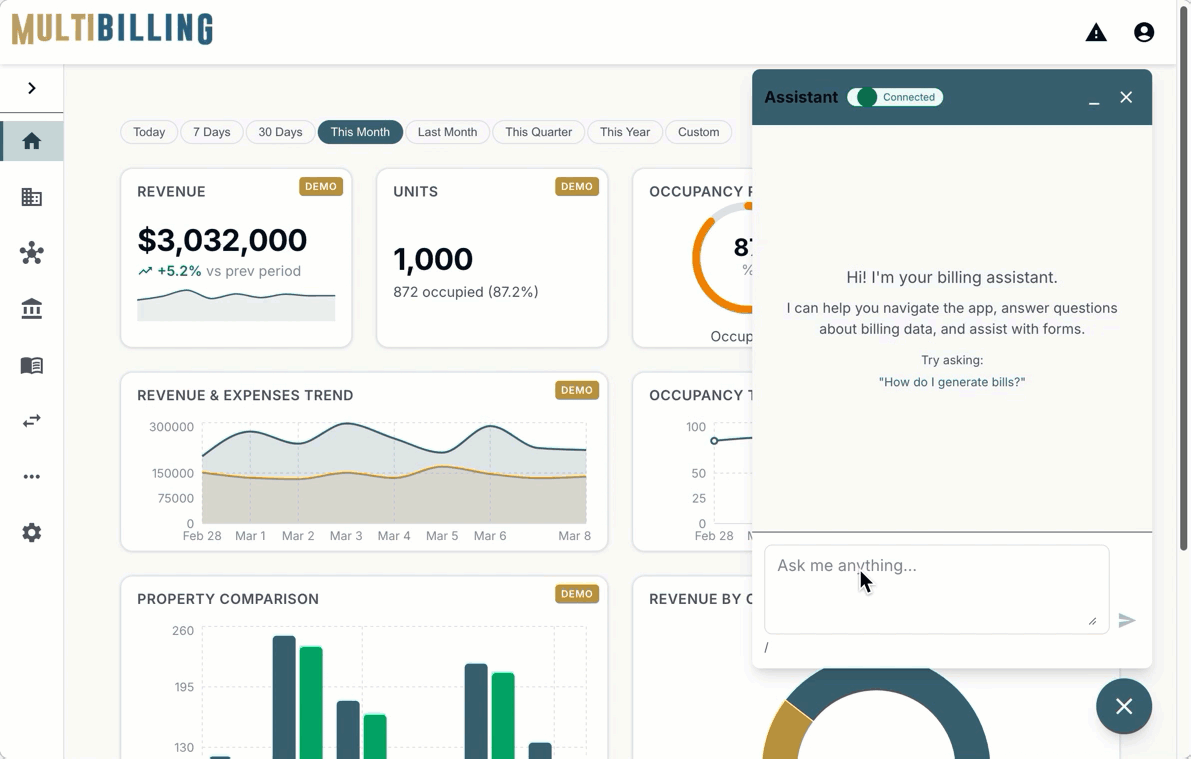The image size is (1191, 759).
Task: Click the Ask me anything input field
Action: [935, 588]
